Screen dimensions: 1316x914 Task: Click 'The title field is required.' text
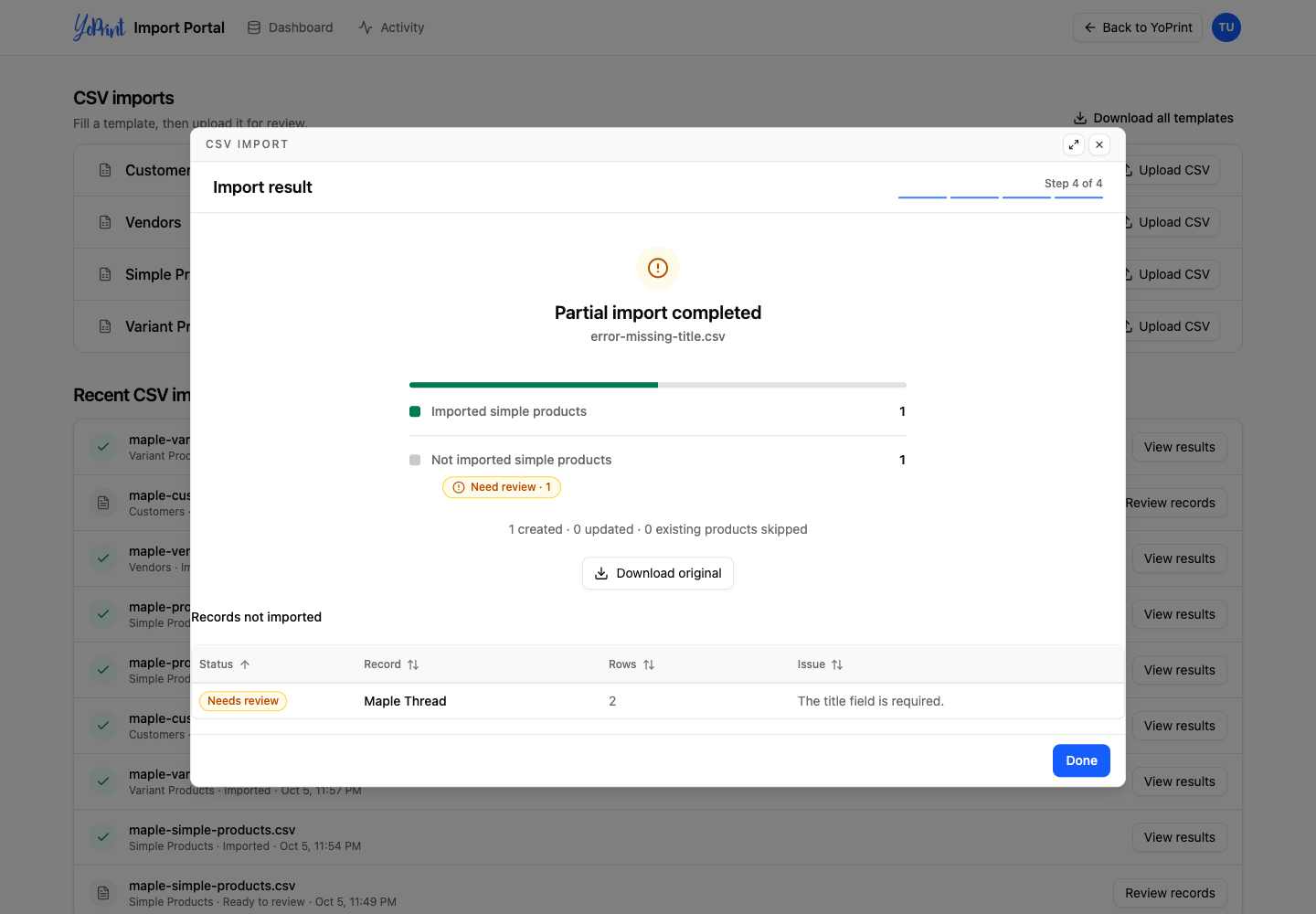(871, 701)
